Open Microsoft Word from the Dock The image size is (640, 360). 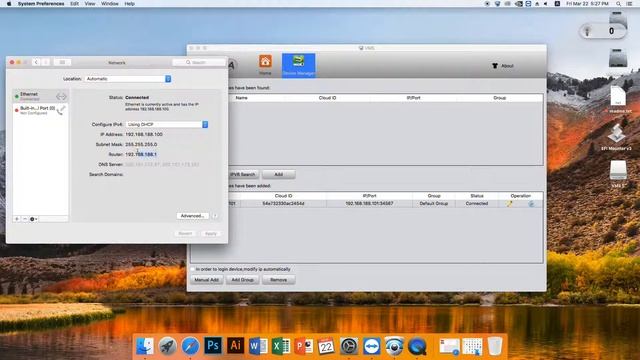pos(258,346)
